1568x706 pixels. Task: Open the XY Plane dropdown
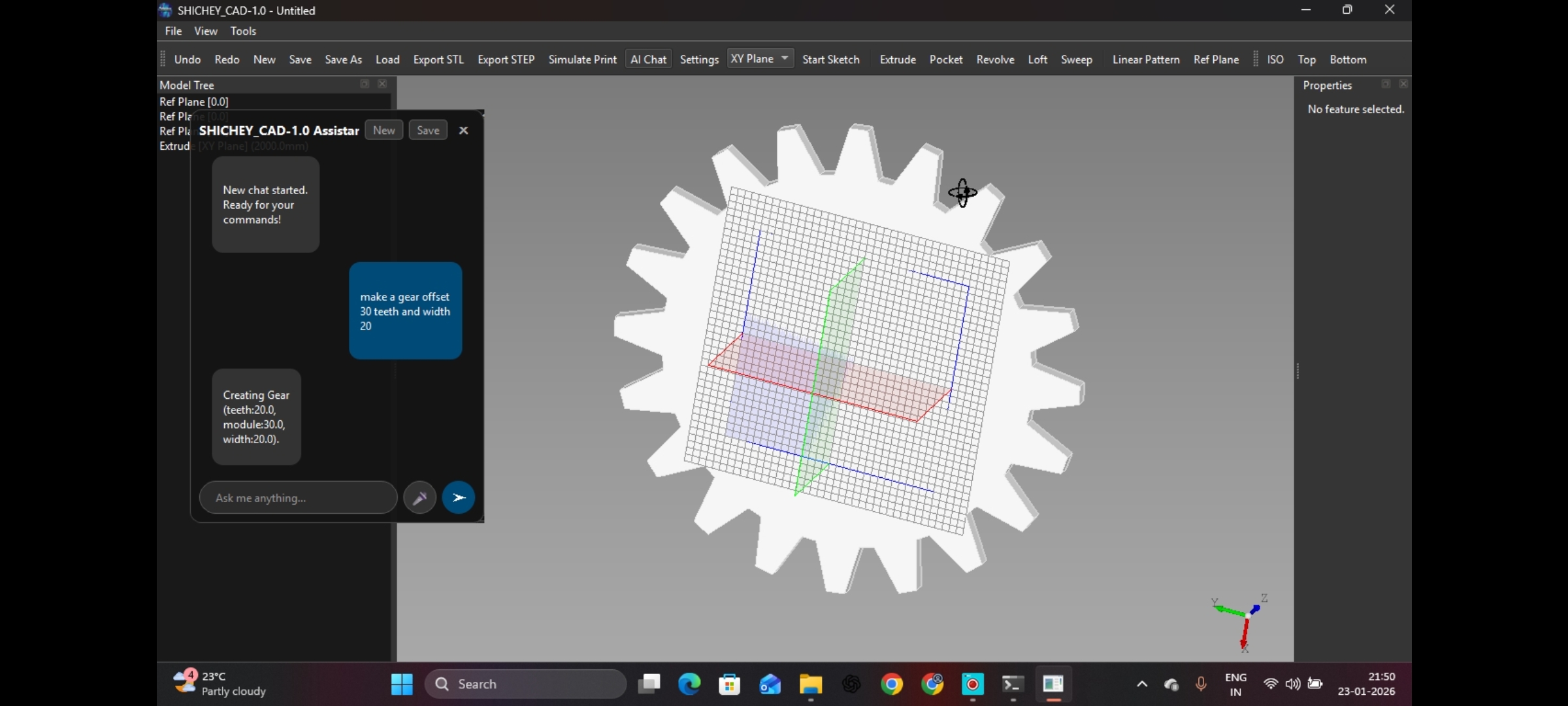[x=760, y=59]
